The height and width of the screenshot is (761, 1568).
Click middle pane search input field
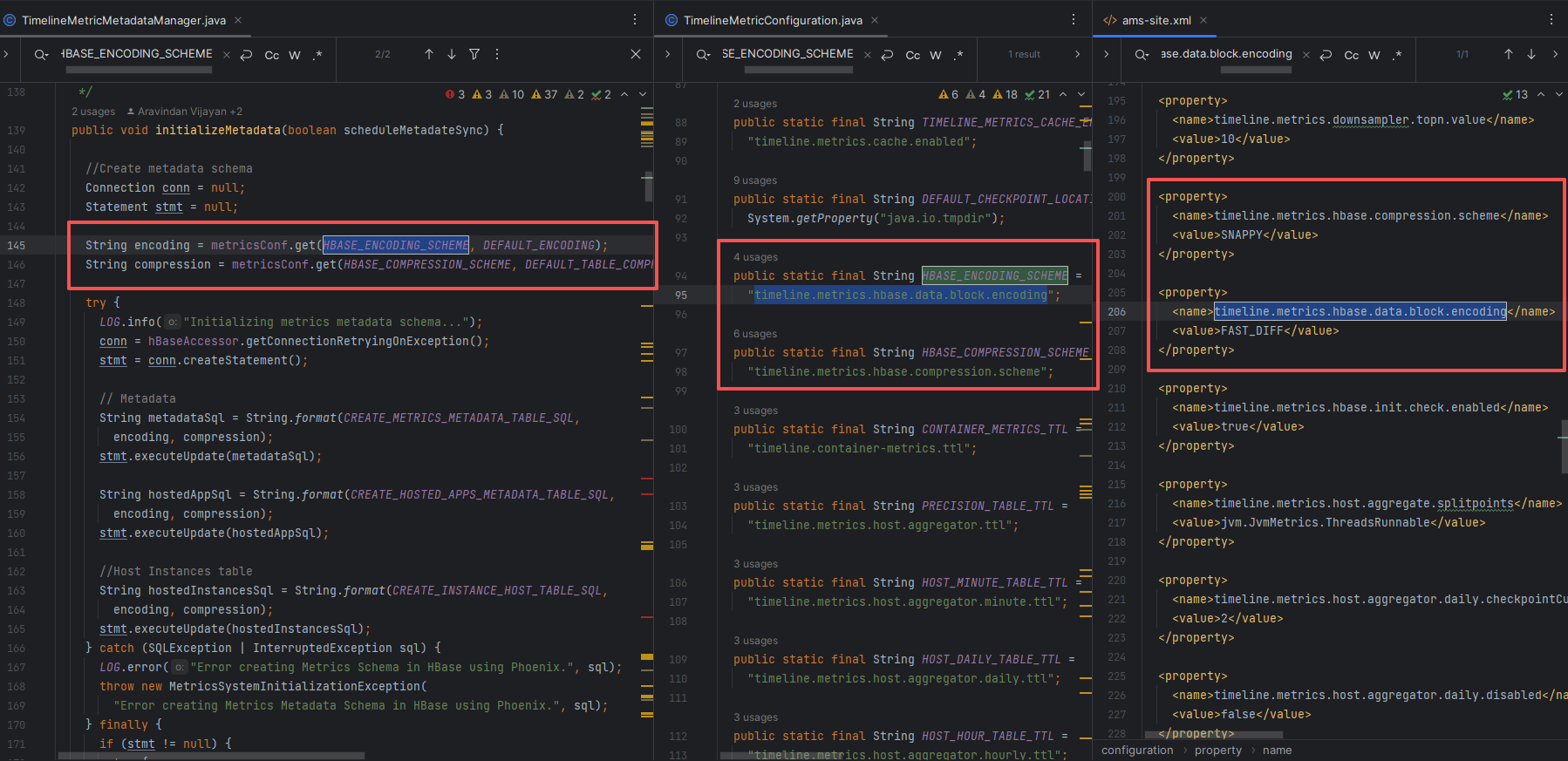coord(787,54)
